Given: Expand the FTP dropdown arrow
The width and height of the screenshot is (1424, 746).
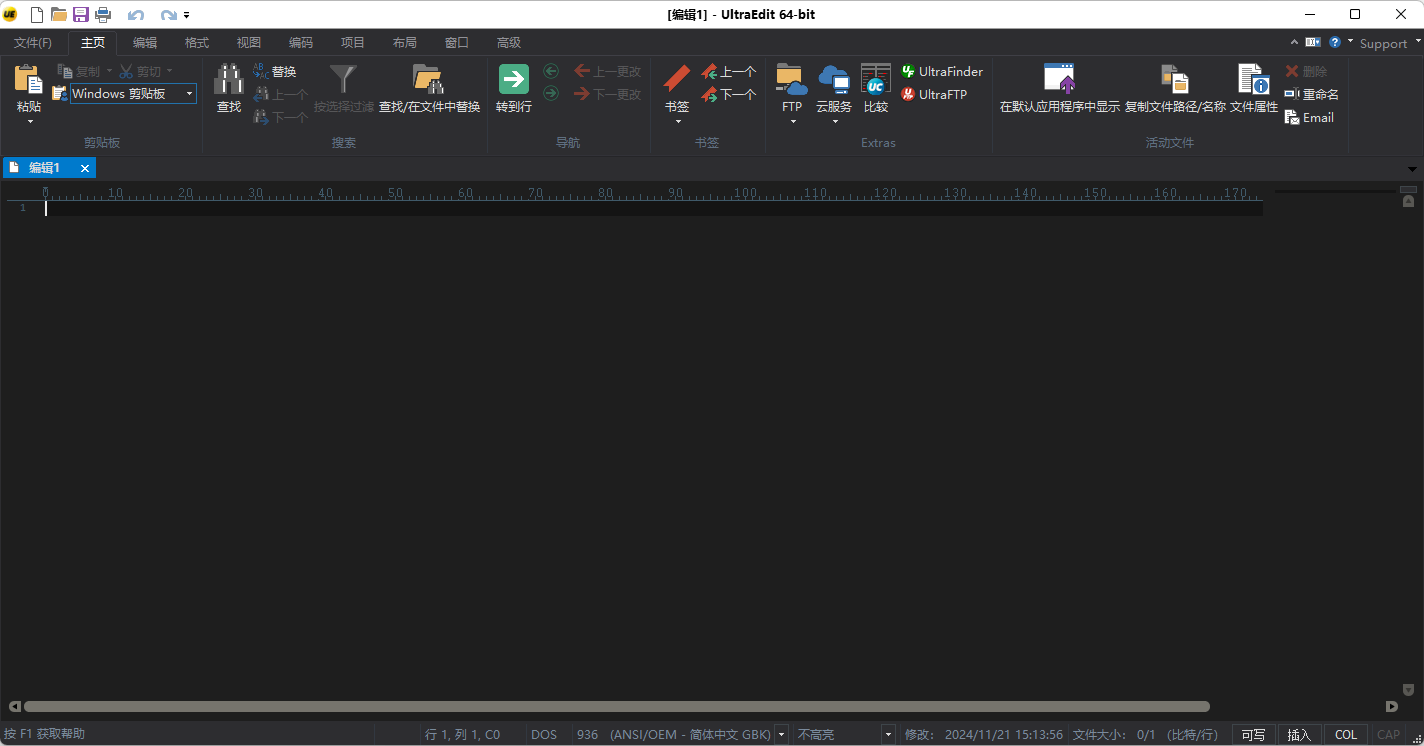Looking at the screenshot, I should click(792, 121).
